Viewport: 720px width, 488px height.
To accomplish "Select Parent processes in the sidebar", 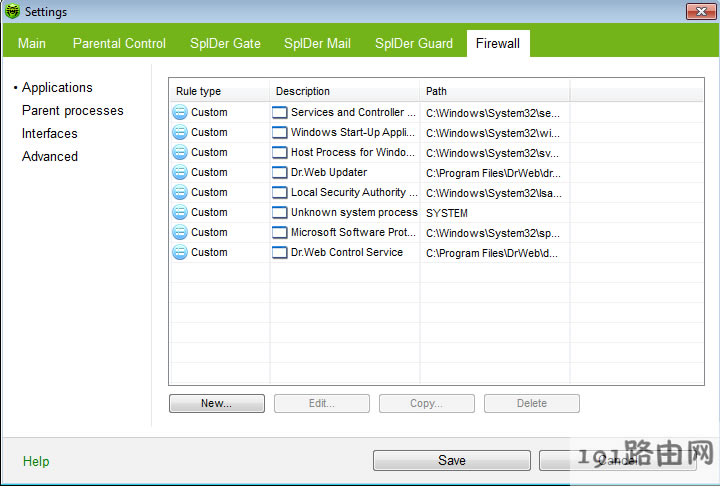I will click(73, 110).
